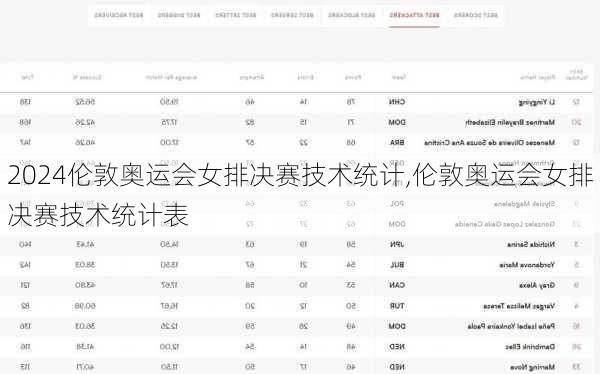Image resolution: width=600 pixels, height=374 pixels.
Task: Click DOM team in Peña row
Action: coord(397,327)
